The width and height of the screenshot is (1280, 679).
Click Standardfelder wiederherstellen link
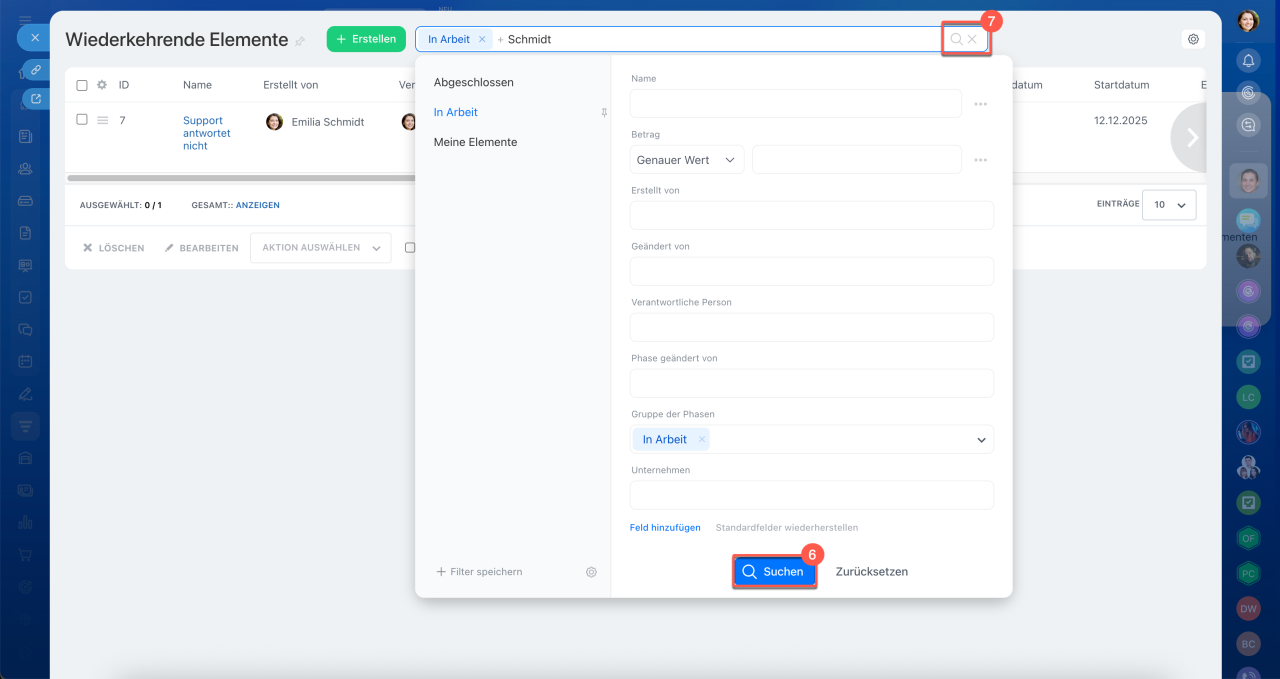click(x=787, y=527)
